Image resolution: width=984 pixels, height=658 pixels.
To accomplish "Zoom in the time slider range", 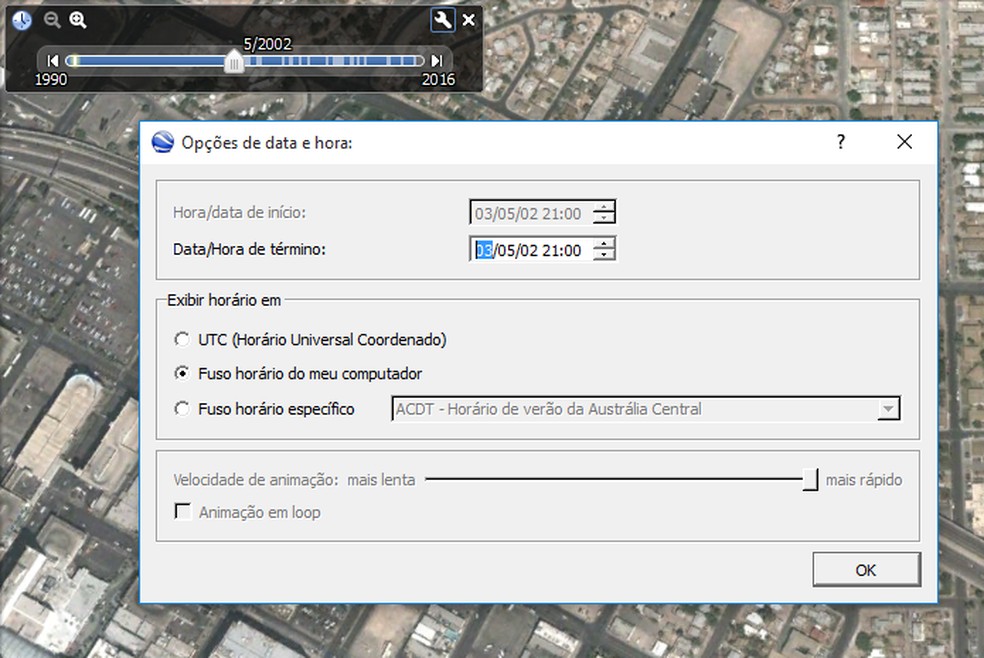I will [78, 20].
